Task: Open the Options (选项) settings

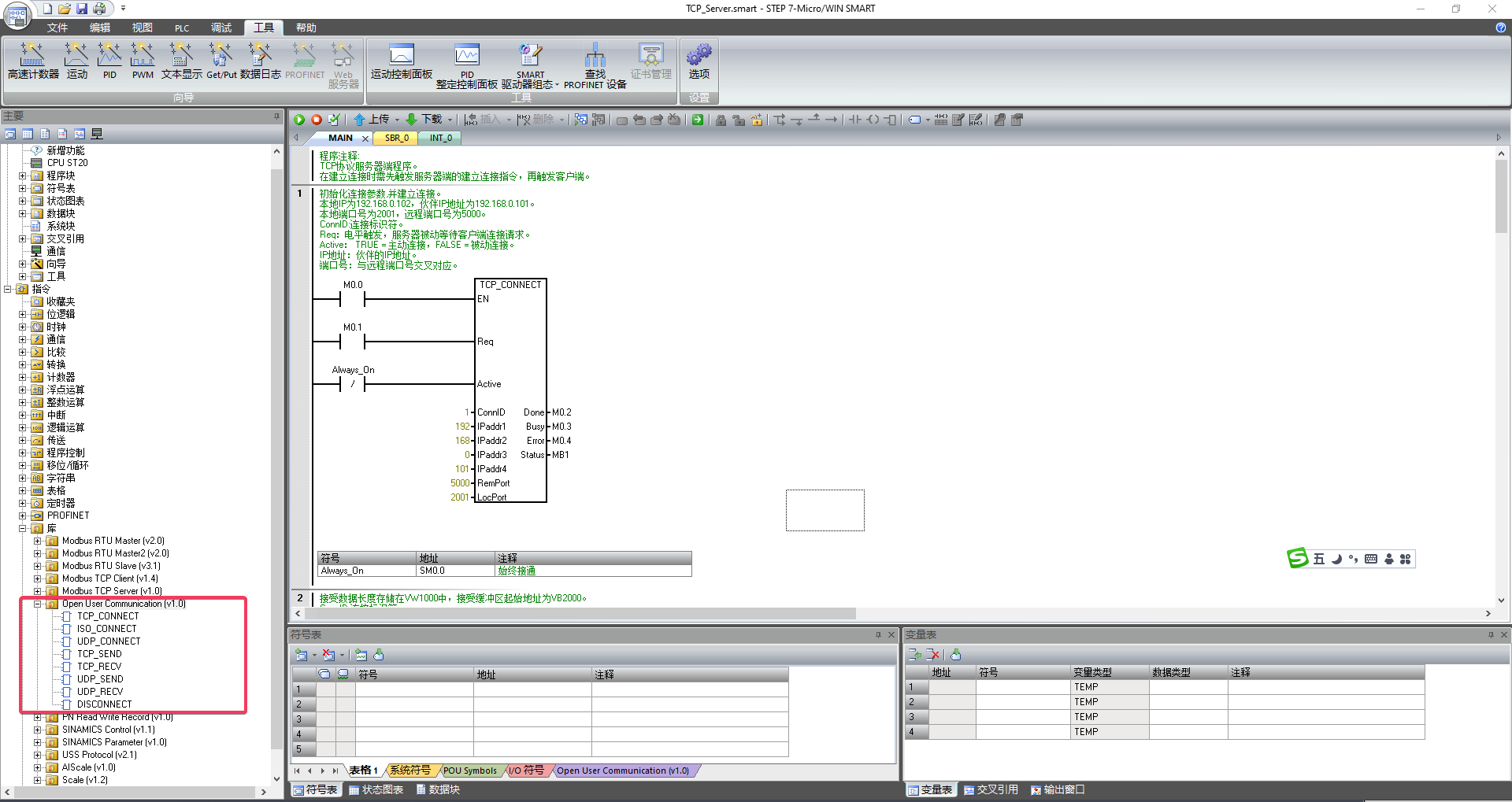Action: [699, 61]
